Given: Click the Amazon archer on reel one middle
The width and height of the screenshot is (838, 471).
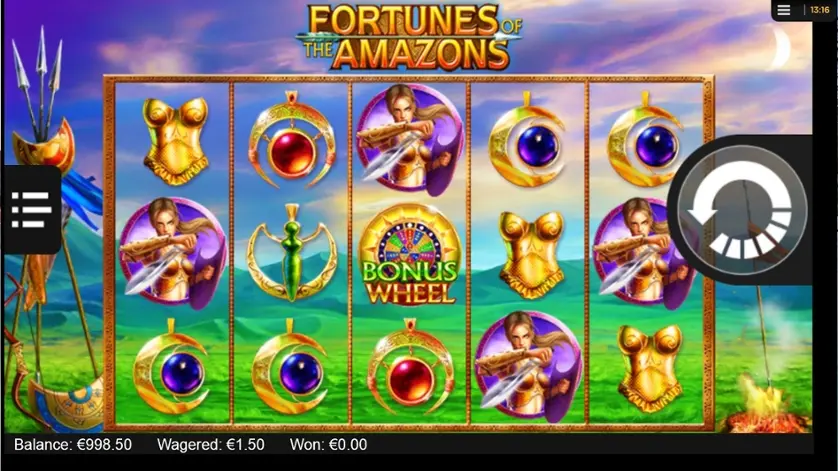Looking at the screenshot, I should (x=173, y=253).
